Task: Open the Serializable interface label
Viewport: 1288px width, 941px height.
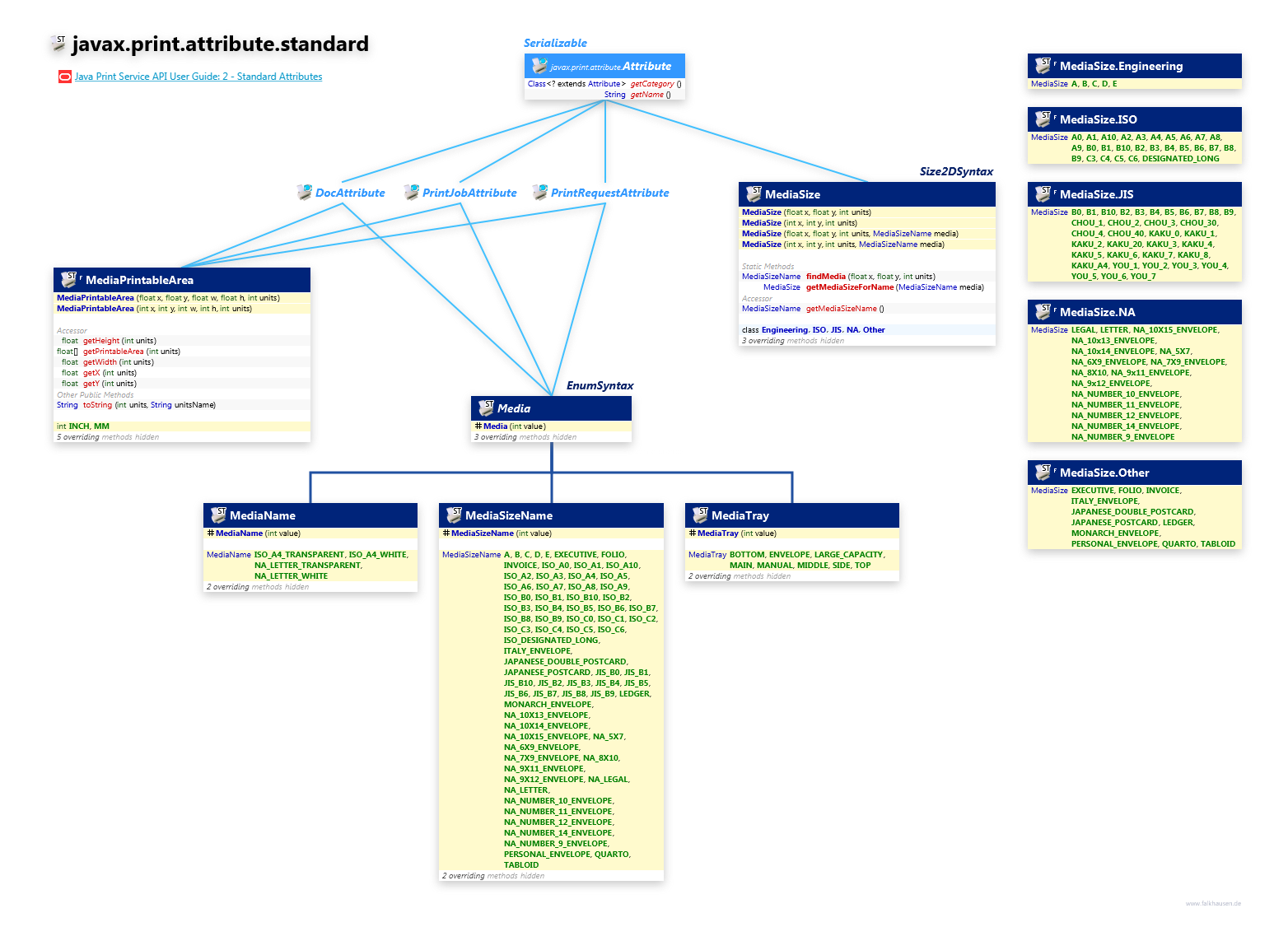Action: 555,43
